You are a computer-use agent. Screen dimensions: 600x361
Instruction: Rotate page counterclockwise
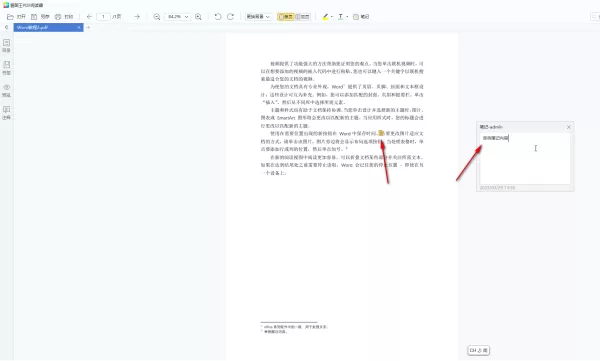tap(218, 17)
